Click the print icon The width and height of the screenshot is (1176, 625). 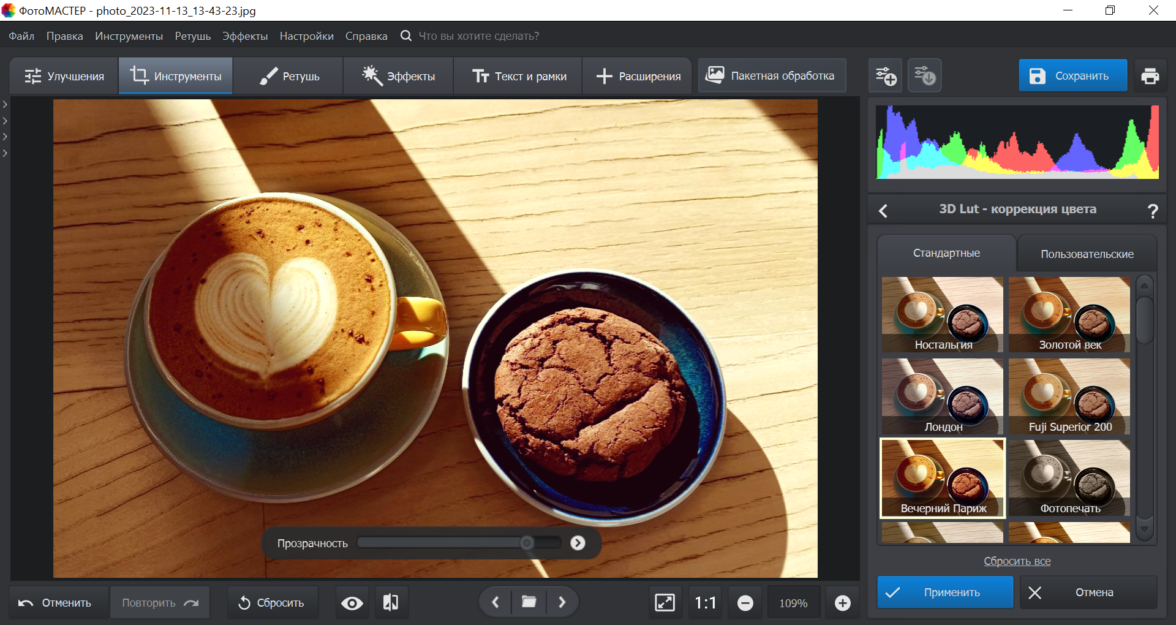[x=1150, y=76]
